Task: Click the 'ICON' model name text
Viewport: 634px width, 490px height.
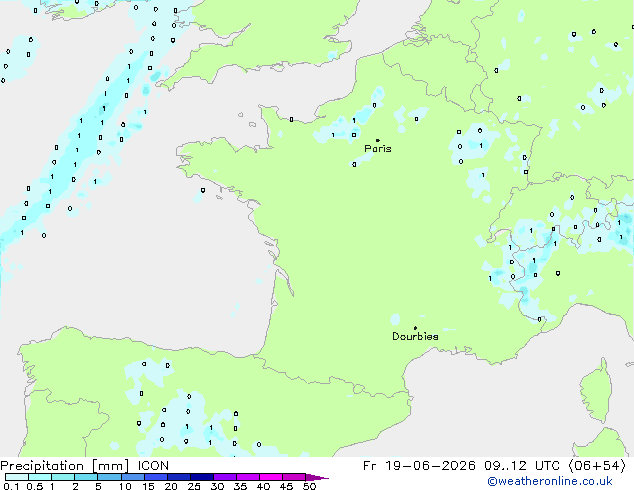Action: (x=153, y=466)
